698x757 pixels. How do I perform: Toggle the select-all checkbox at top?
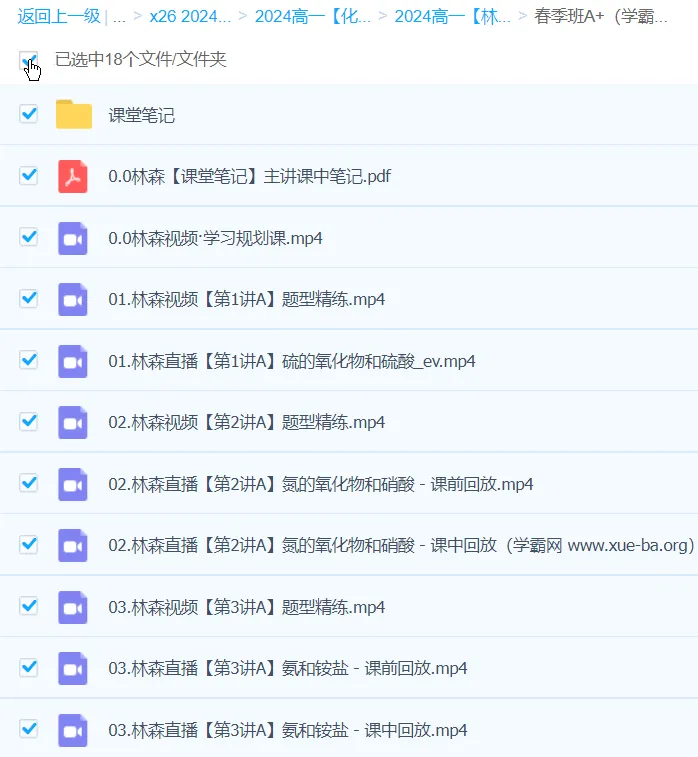click(x=29, y=61)
